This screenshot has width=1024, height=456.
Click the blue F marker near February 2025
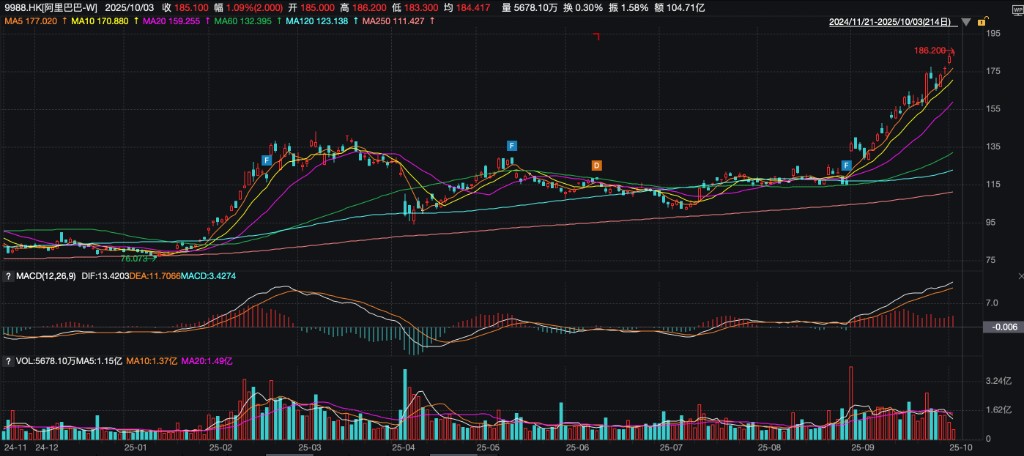pos(267,159)
